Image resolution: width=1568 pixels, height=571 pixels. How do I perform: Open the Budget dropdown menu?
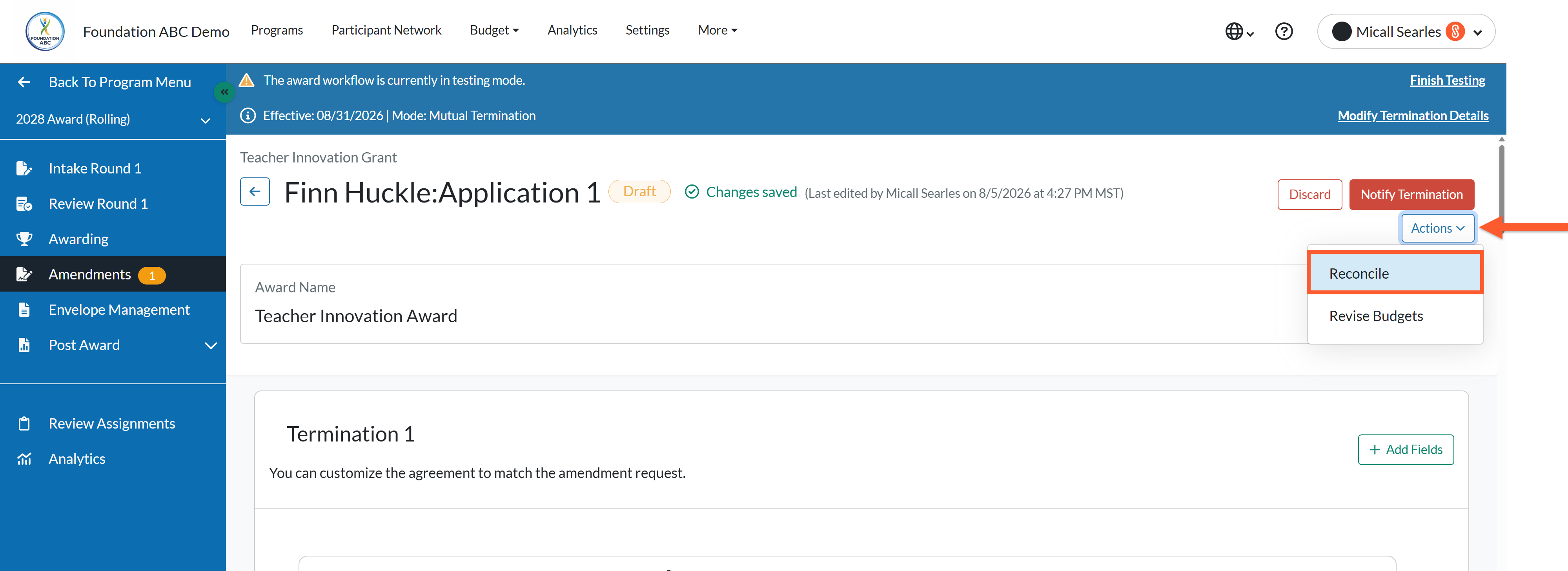tap(494, 31)
